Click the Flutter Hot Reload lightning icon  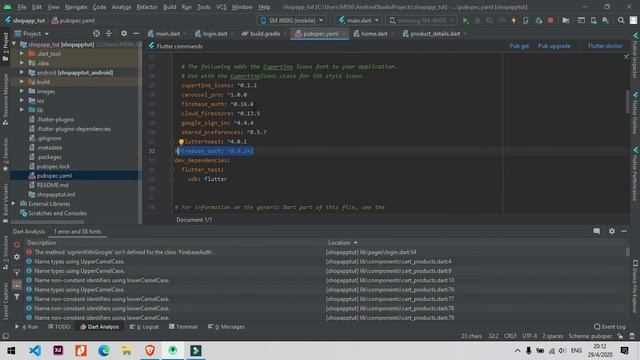pyautogui.click(x=513, y=20)
